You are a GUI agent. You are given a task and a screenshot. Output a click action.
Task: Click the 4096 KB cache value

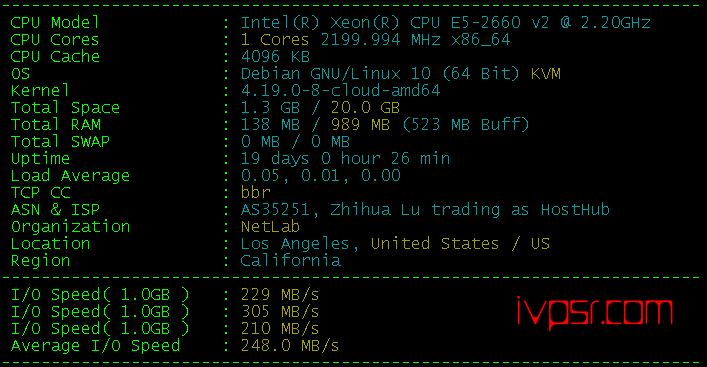[x=275, y=57]
